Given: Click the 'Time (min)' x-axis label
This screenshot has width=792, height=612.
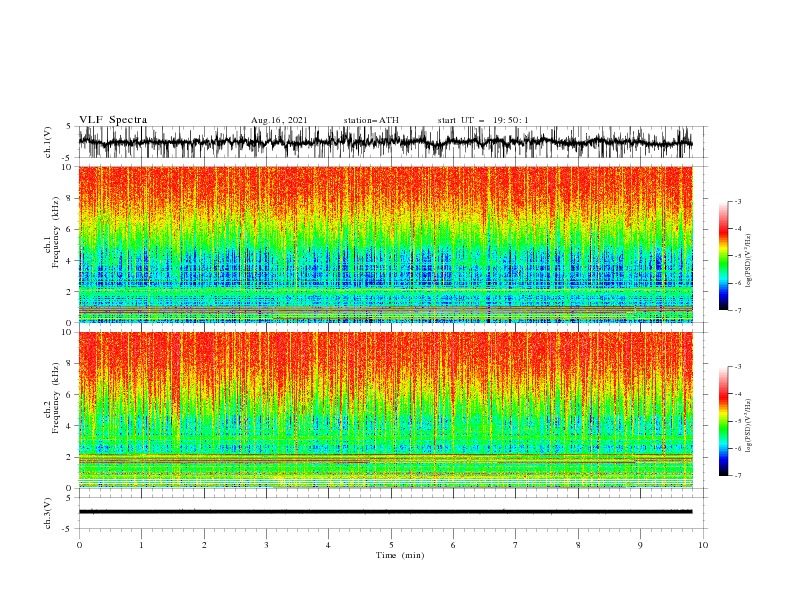Looking at the screenshot, I should pyautogui.click(x=400, y=555).
